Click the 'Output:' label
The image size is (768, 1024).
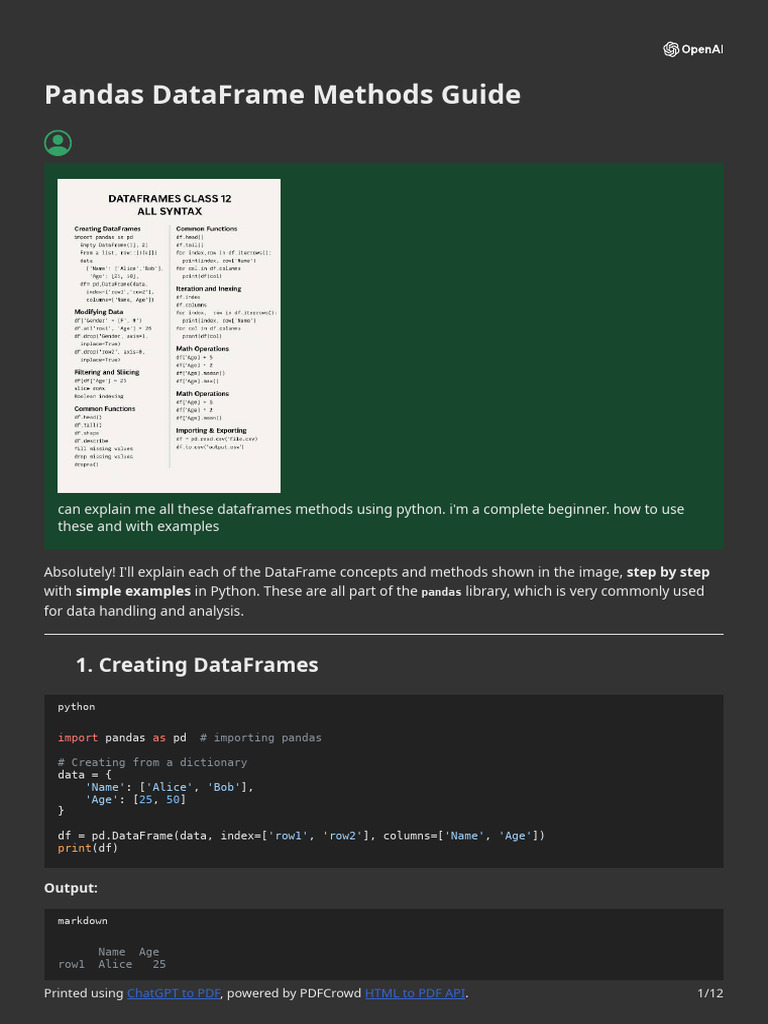71,888
